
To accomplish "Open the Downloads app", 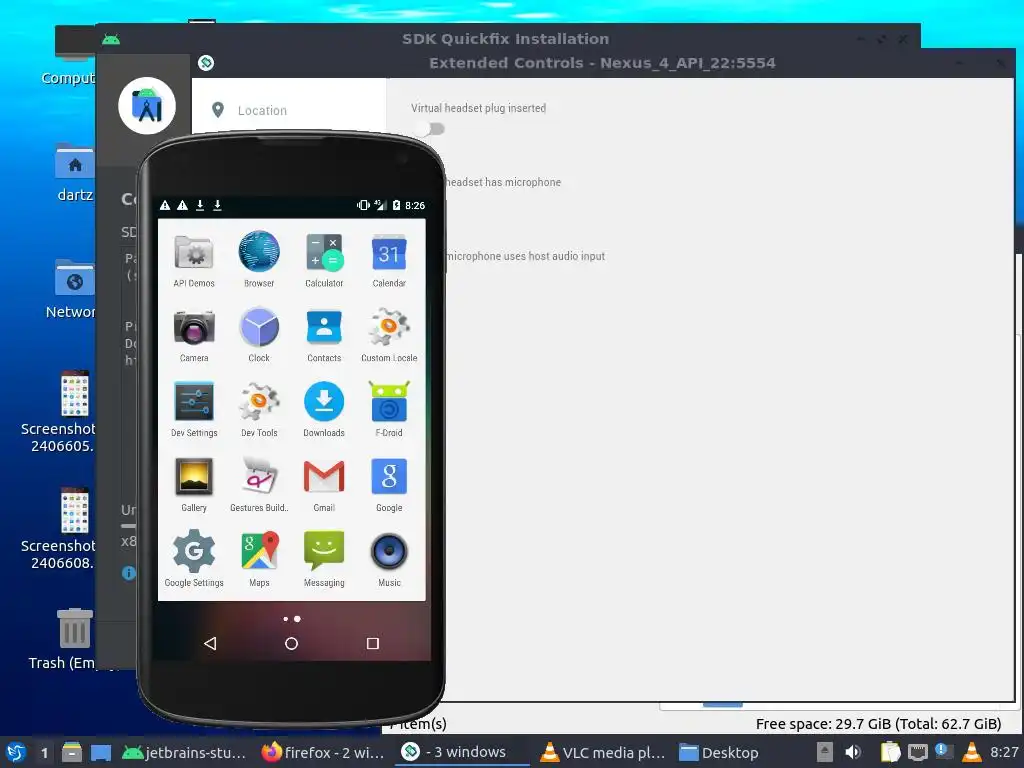I will point(324,409).
